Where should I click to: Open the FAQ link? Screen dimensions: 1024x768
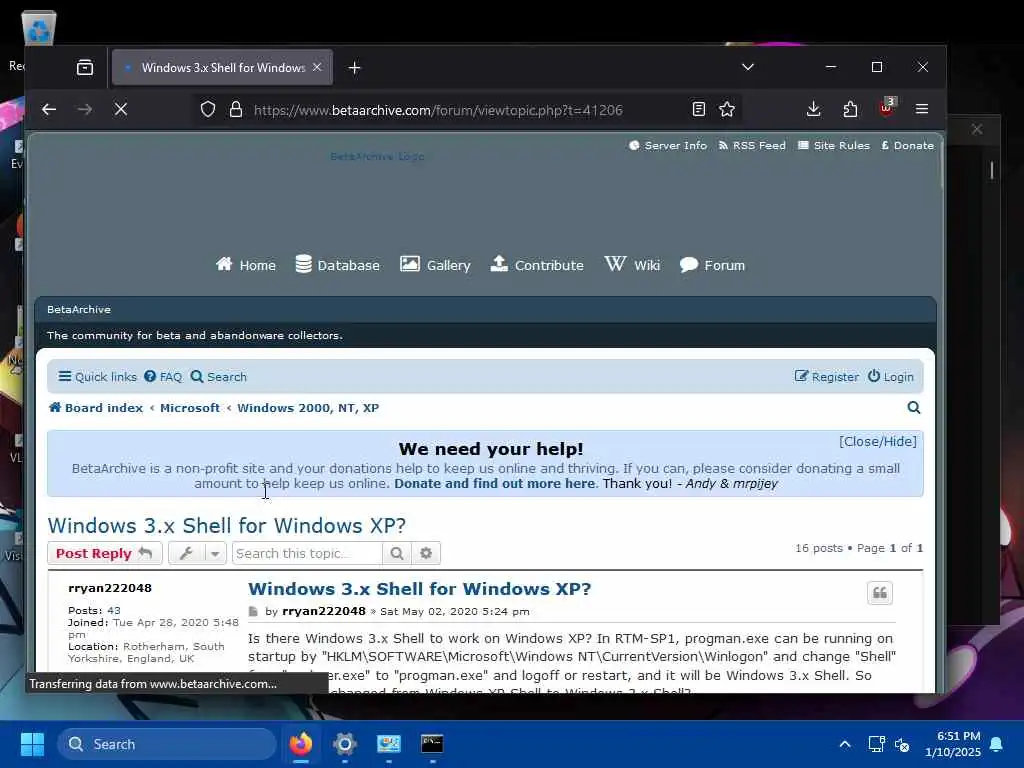tap(163, 377)
